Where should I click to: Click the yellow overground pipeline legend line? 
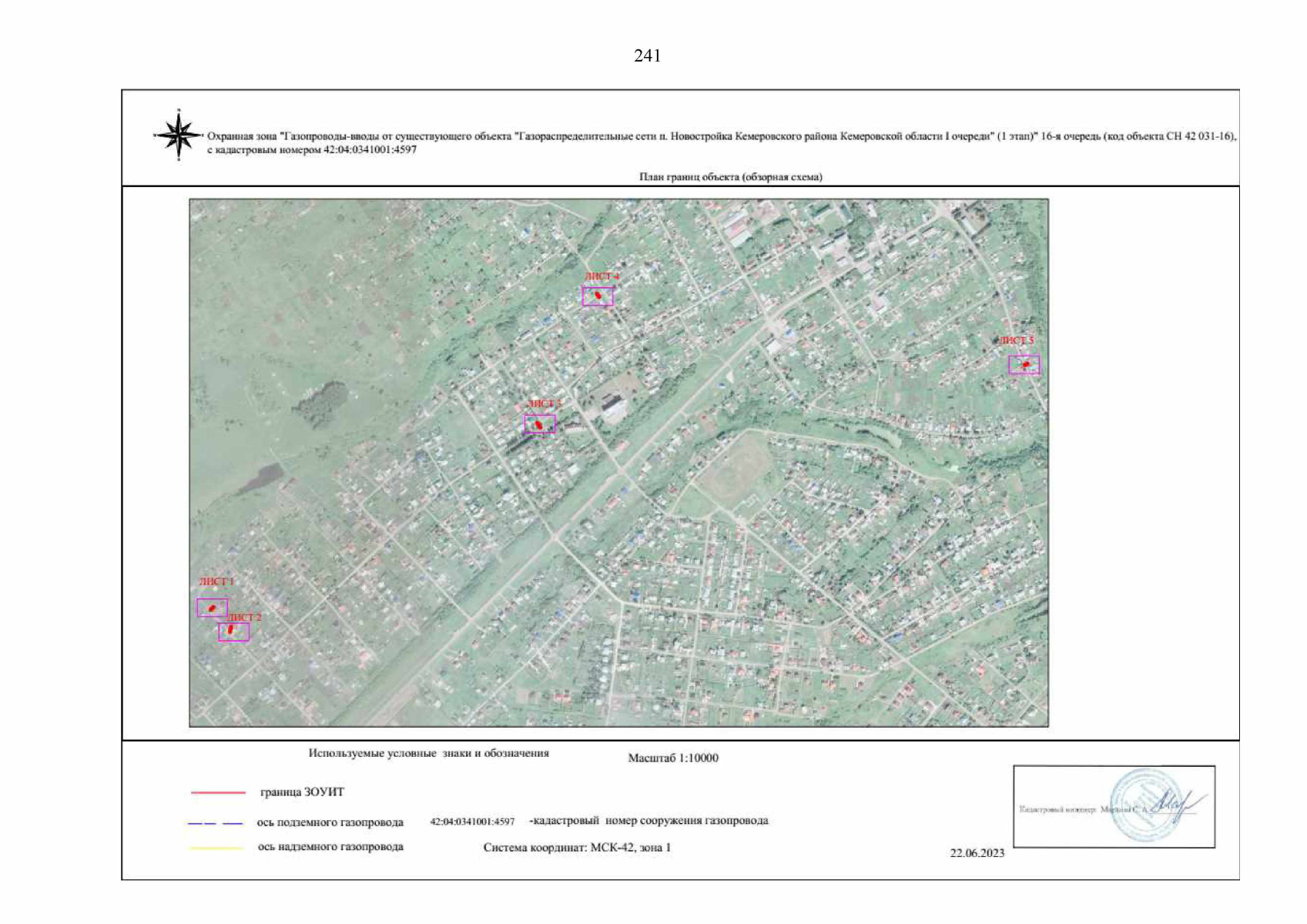[x=216, y=848]
